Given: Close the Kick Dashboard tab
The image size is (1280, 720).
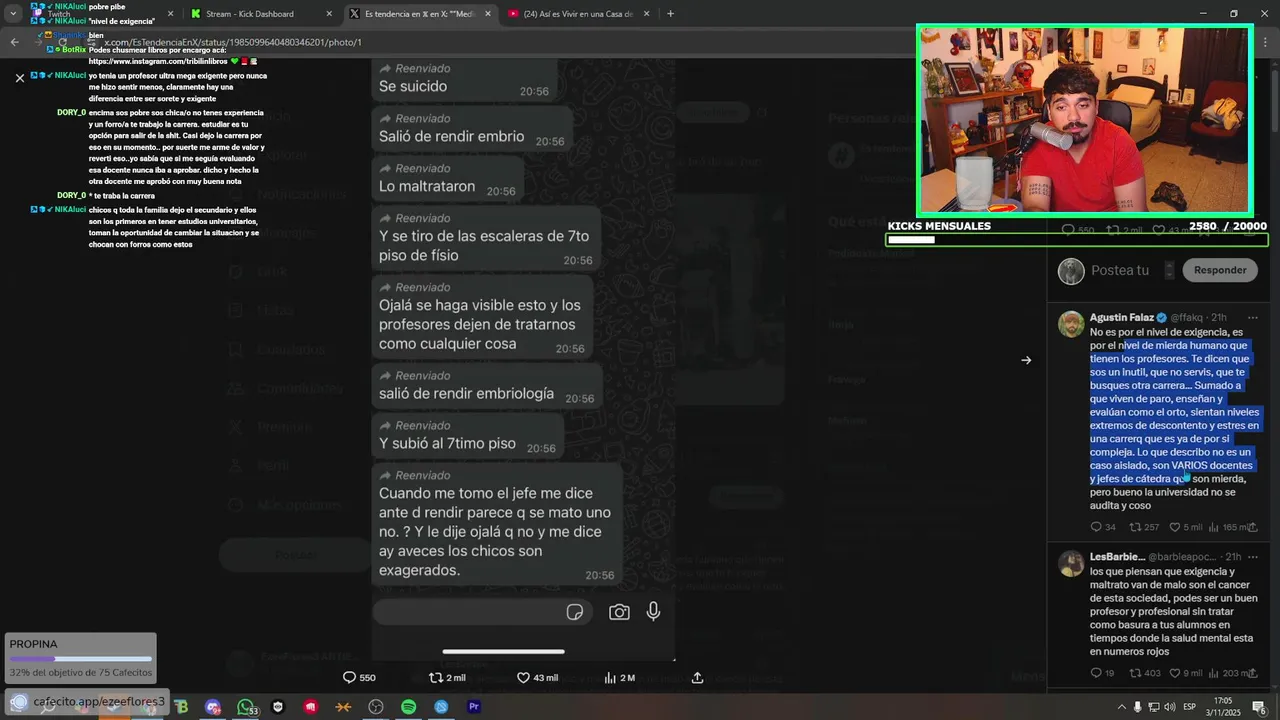Looking at the screenshot, I should coord(329,14).
